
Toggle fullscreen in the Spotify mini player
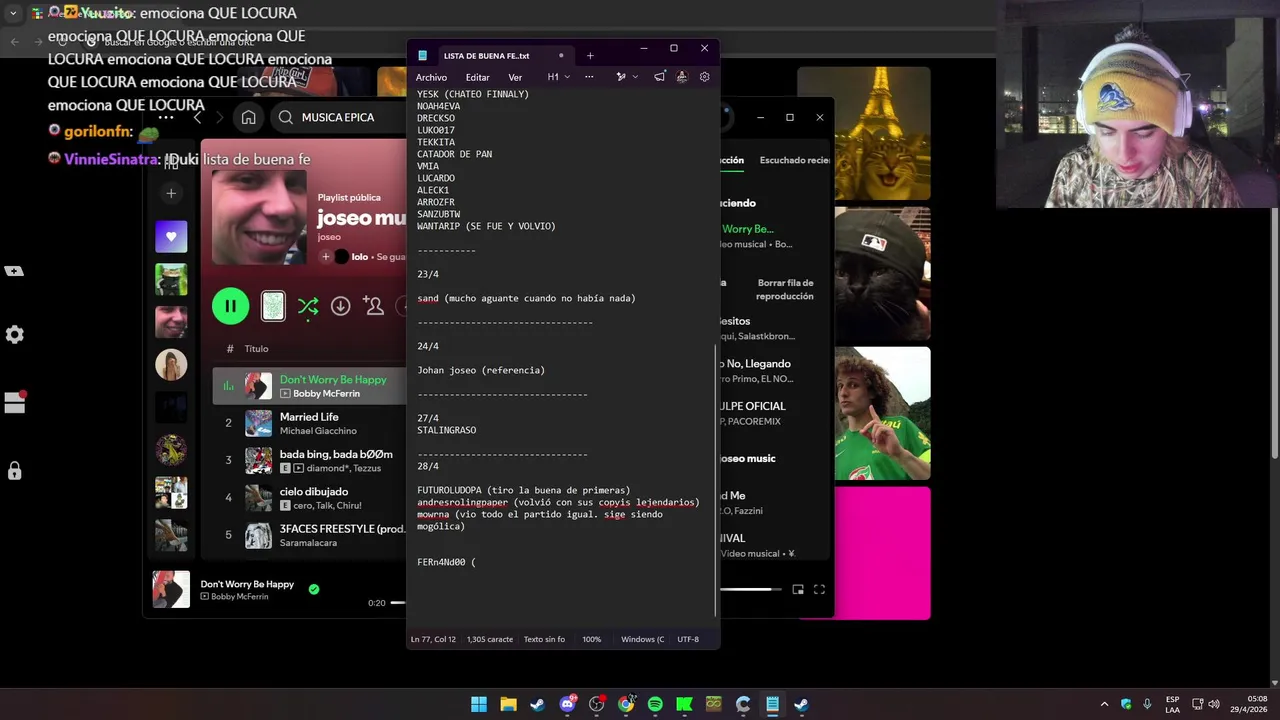(x=819, y=590)
